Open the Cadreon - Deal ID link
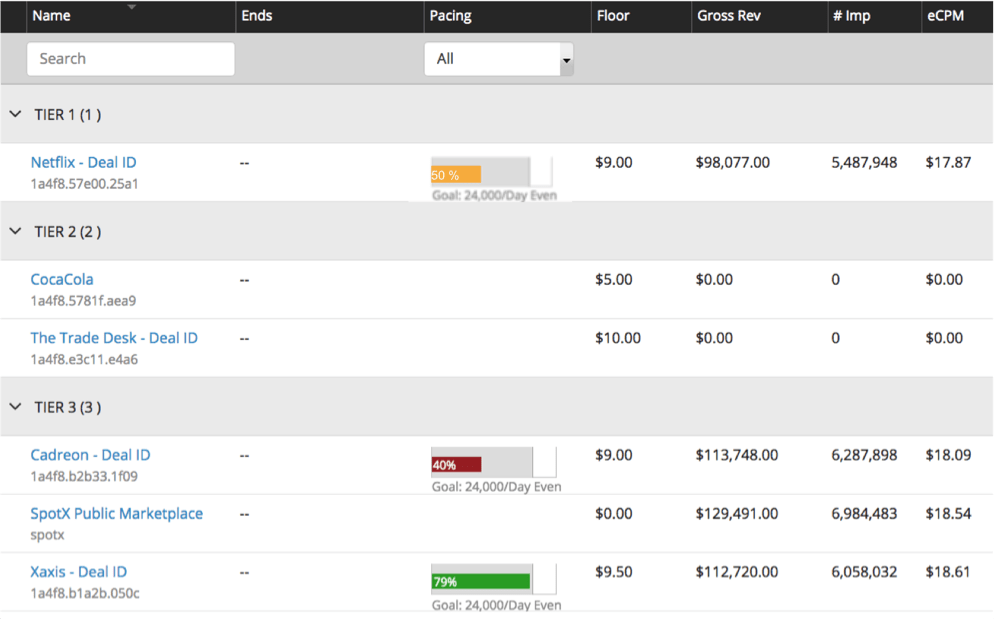 coord(91,455)
